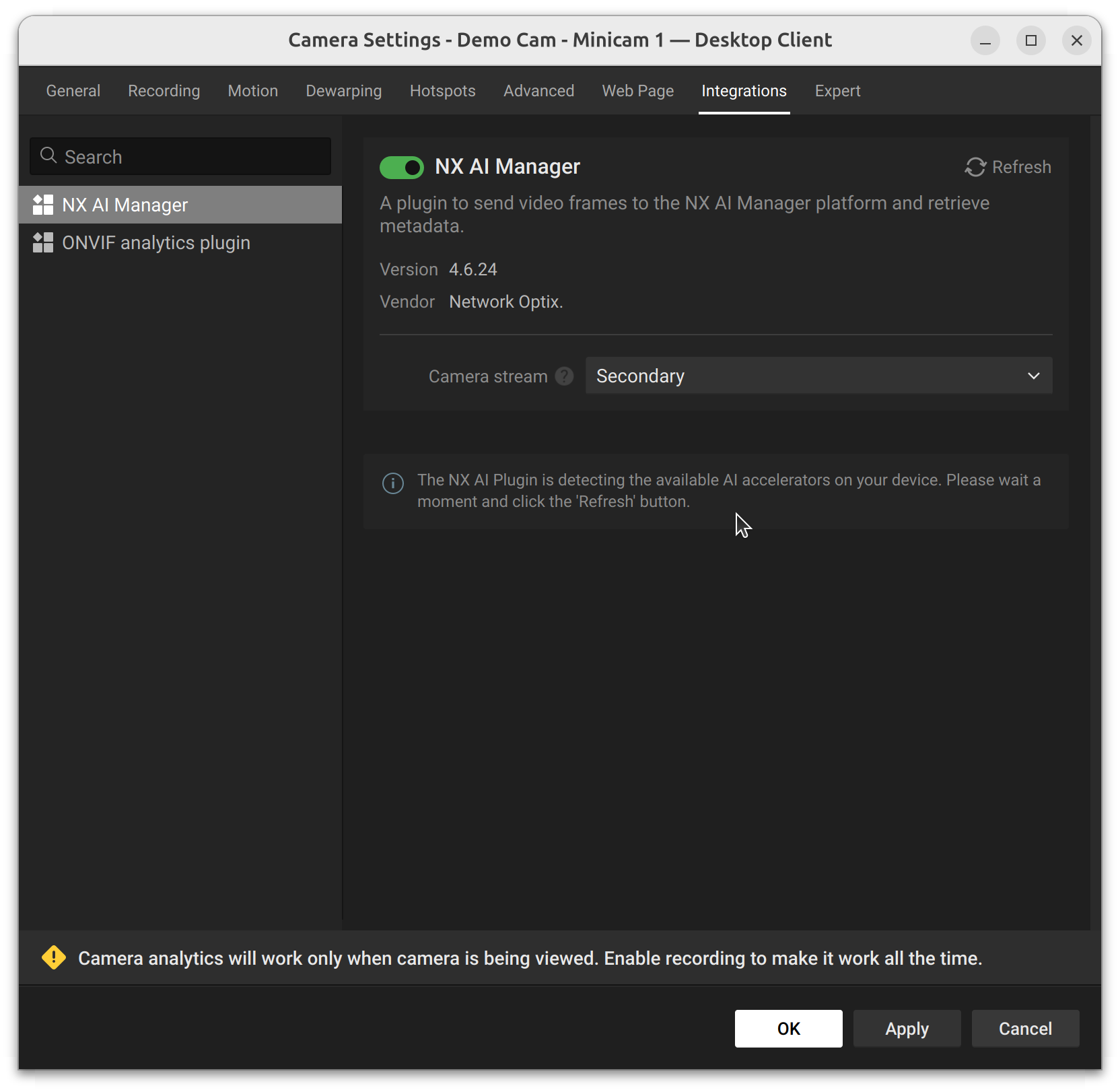Viewport: 1120px width, 1092px height.
Task: Open the Dewarping tab
Action: click(344, 91)
